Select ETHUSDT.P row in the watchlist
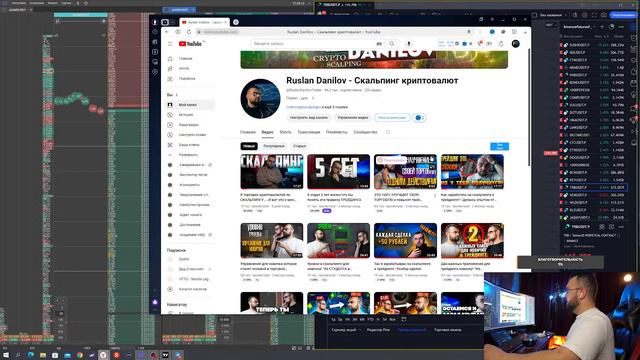The height and width of the screenshot is (360, 640). (x=594, y=150)
